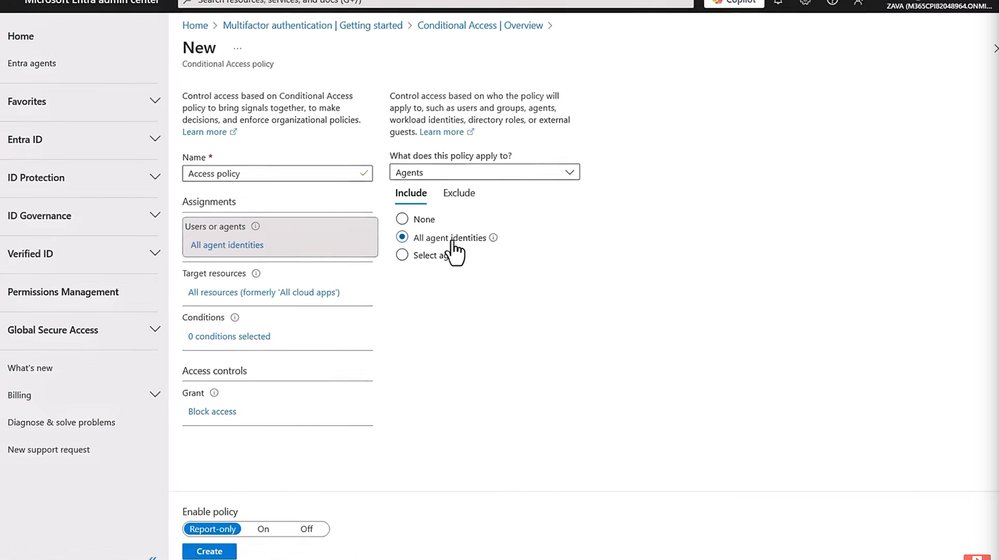Open the 0 conditions selected link
The height and width of the screenshot is (560, 999).
(x=229, y=336)
